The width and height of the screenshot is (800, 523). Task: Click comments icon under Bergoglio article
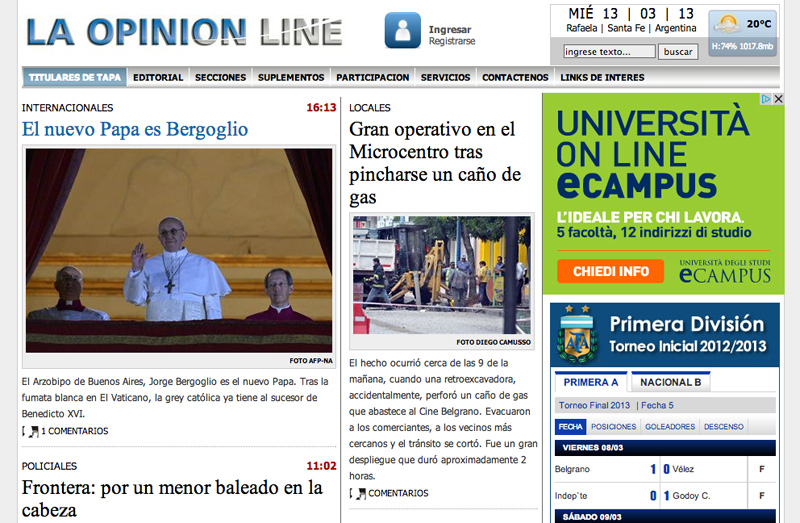coord(33,432)
